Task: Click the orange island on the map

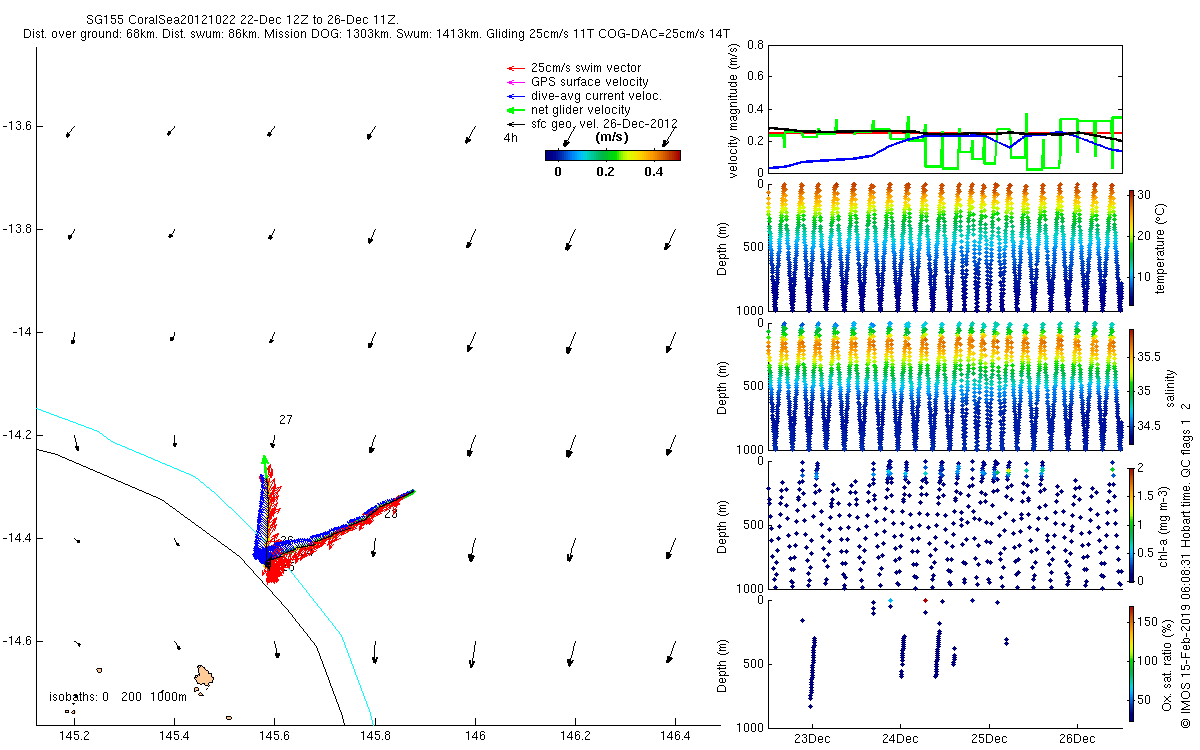Action: tap(207, 677)
